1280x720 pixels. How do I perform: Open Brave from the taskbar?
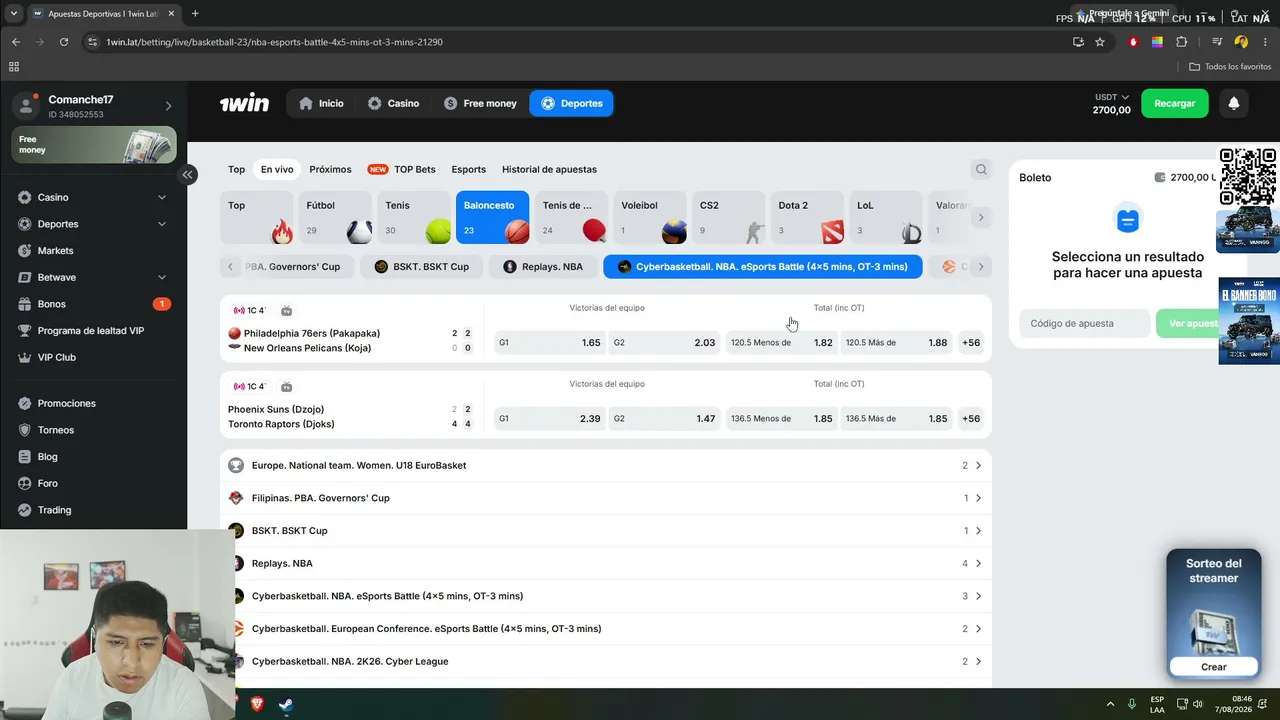(257, 704)
